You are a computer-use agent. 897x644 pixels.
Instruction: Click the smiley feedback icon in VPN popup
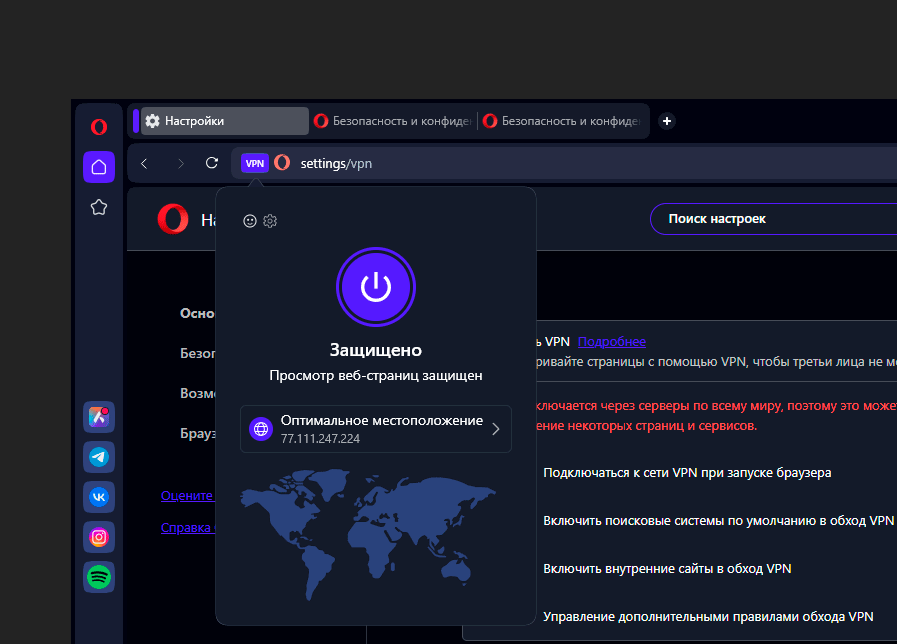250,221
